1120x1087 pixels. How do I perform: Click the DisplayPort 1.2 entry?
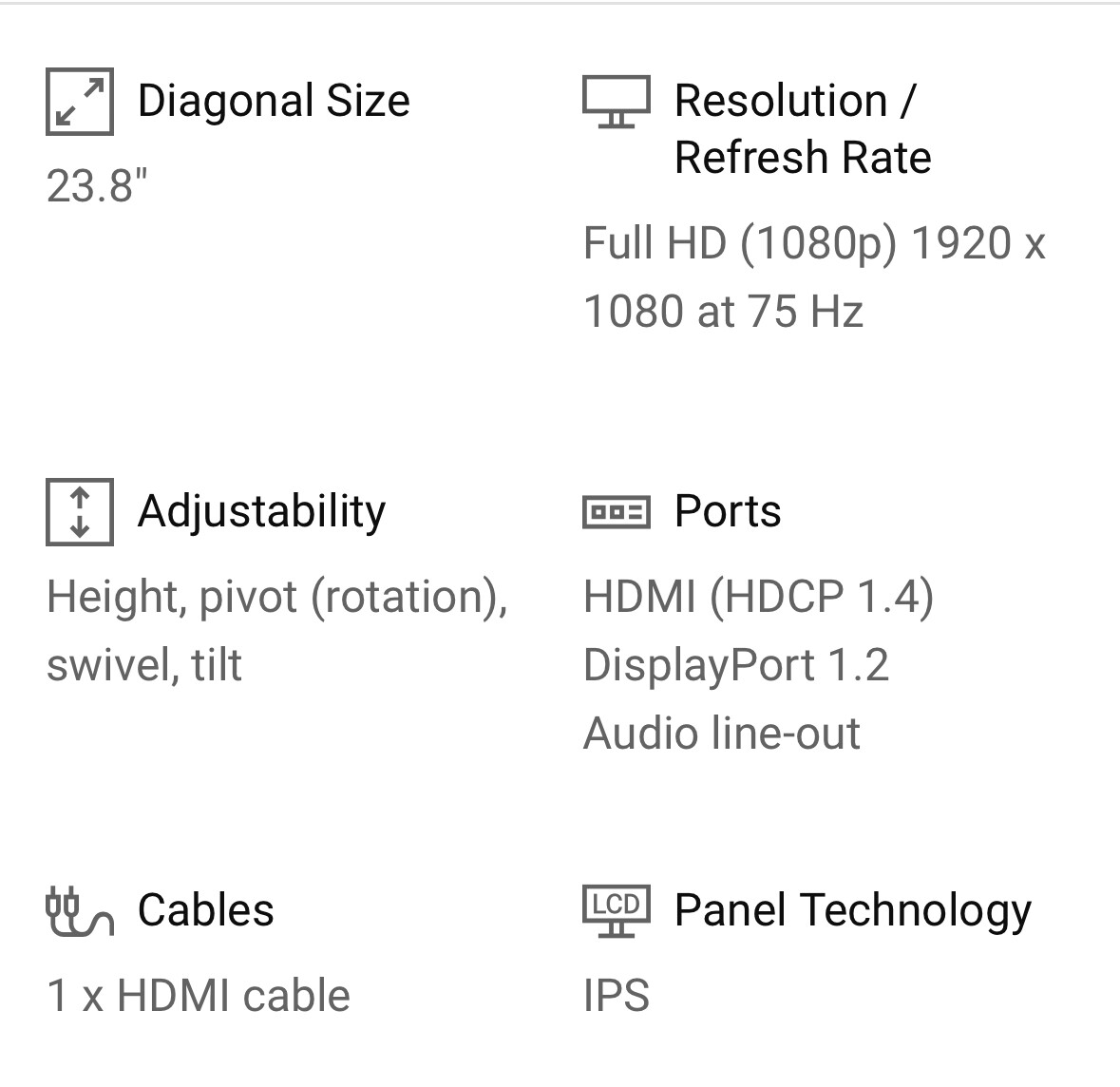[736, 665]
